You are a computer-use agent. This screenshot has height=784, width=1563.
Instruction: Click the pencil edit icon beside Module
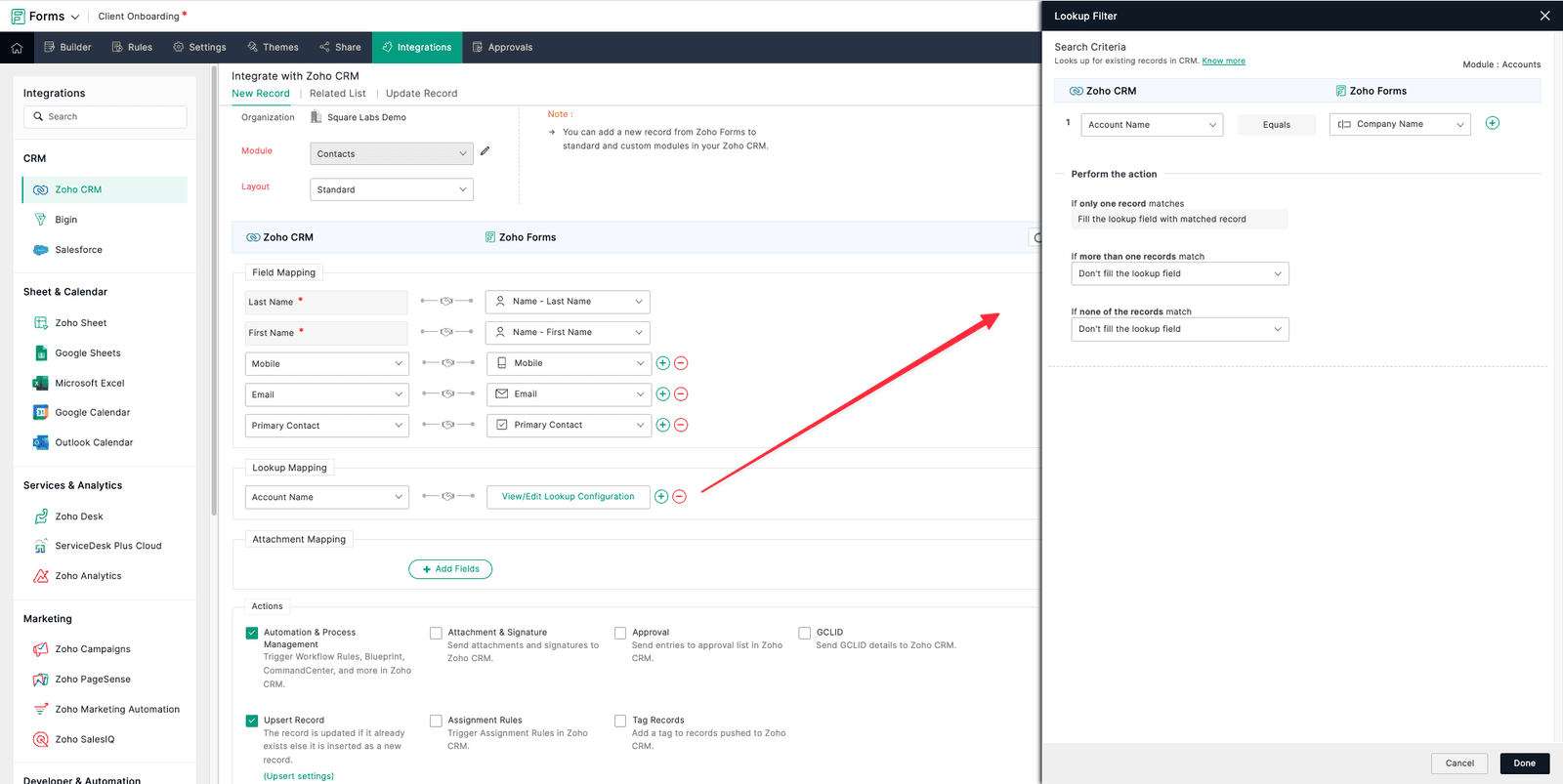(486, 151)
